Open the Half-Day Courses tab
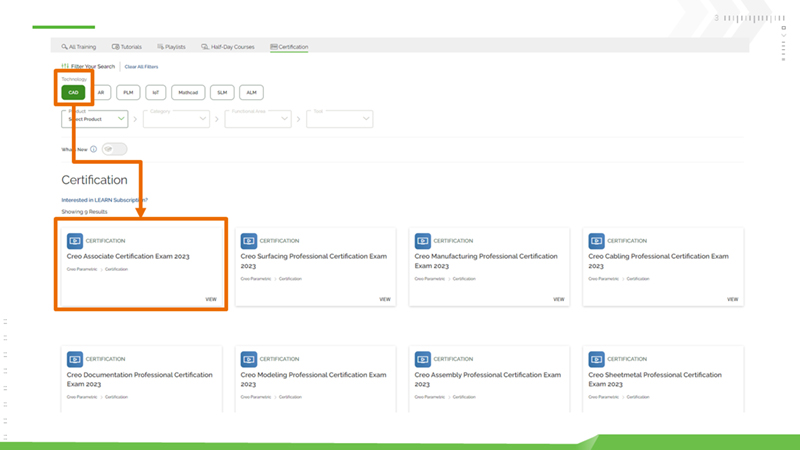 228,47
